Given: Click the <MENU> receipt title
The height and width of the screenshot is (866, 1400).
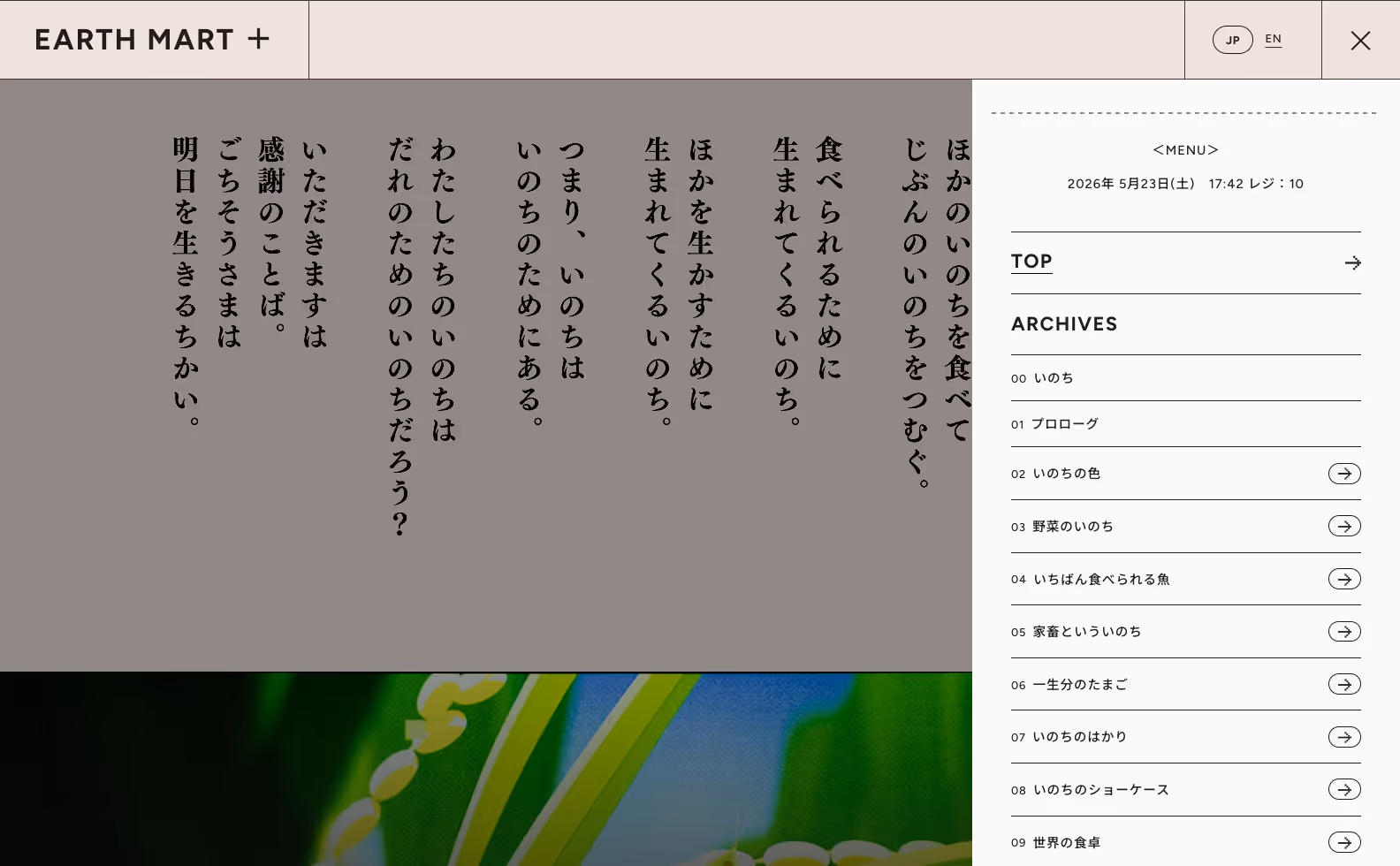Looking at the screenshot, I should pyautogui.click(x=1185, y=150).
